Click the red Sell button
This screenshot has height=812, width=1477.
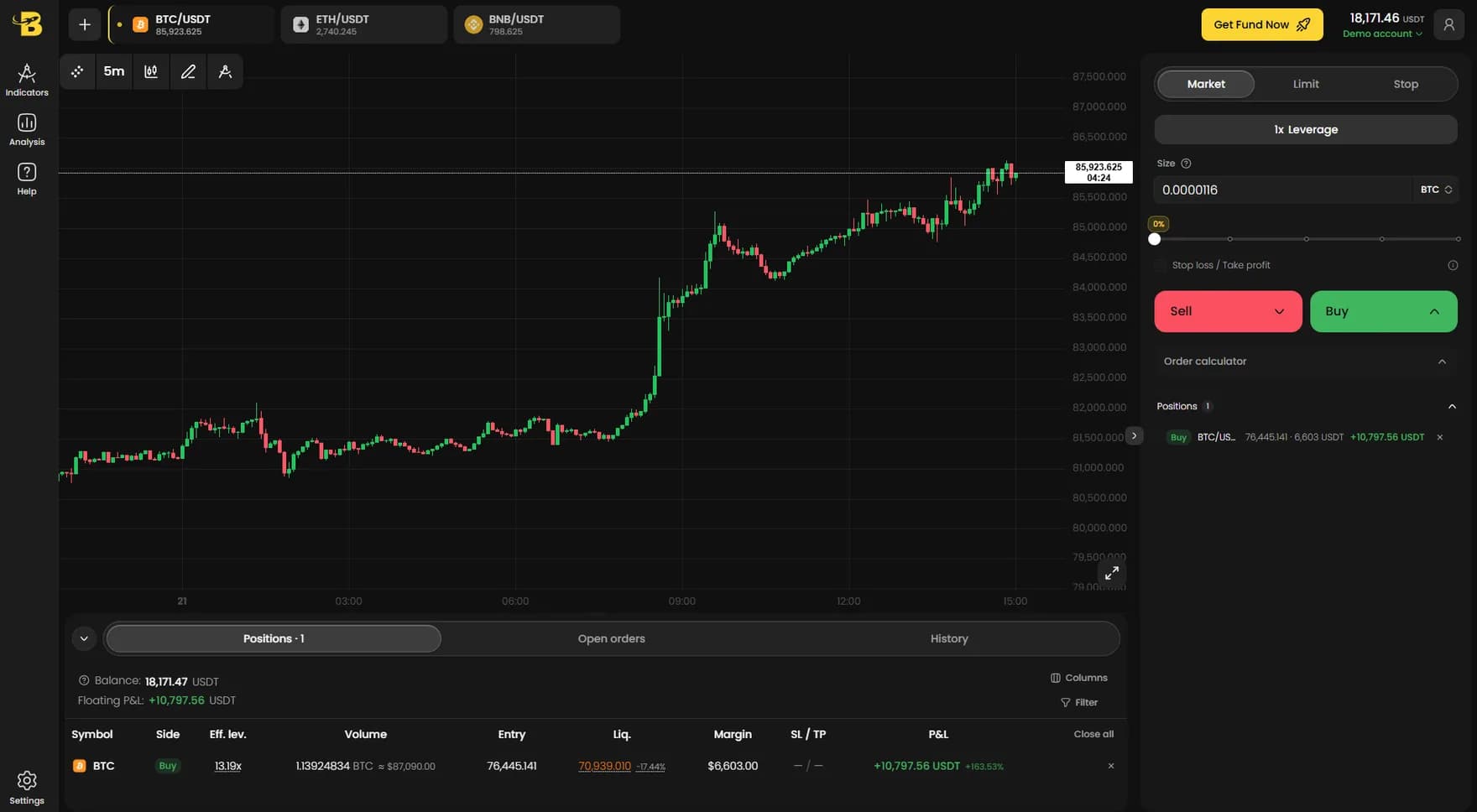tap(1228, 311)
